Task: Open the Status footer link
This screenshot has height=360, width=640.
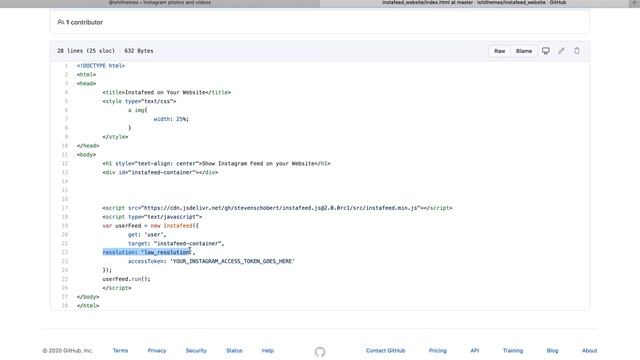Action: 234,351
